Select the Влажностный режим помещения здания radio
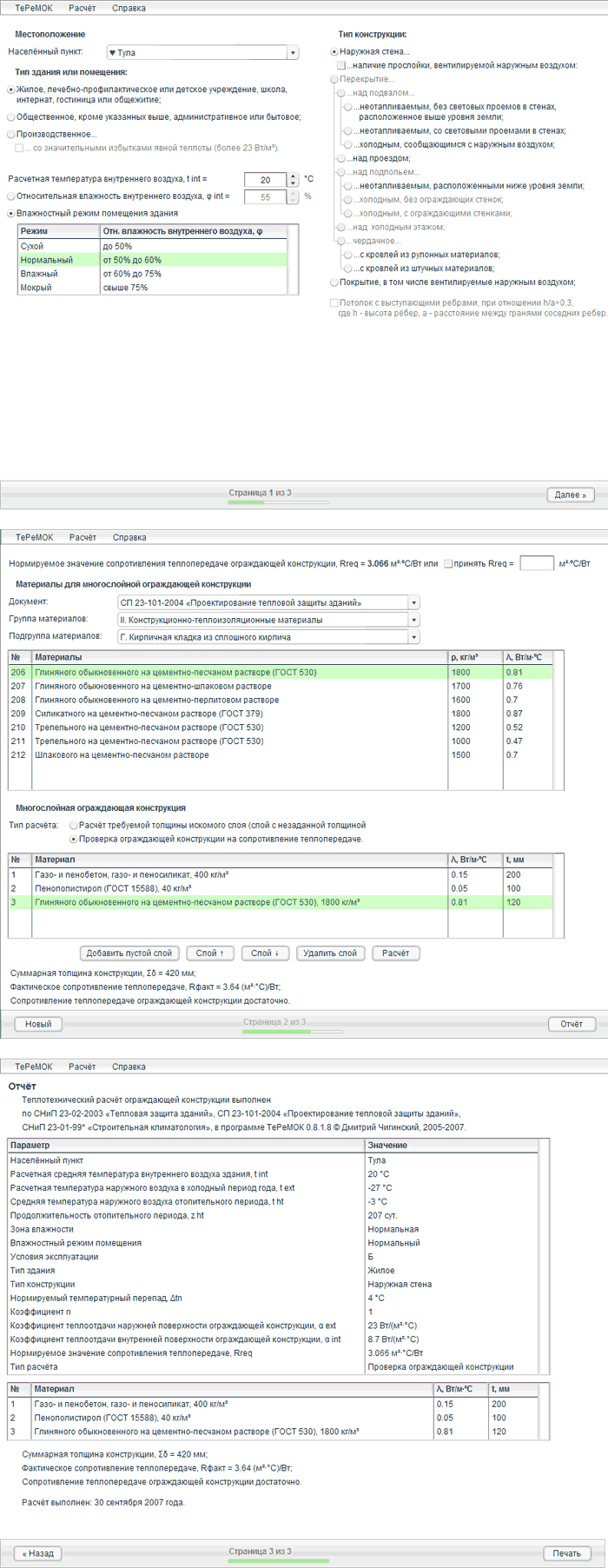Screen dimensions: 608x1568 [x=10, y=213]
